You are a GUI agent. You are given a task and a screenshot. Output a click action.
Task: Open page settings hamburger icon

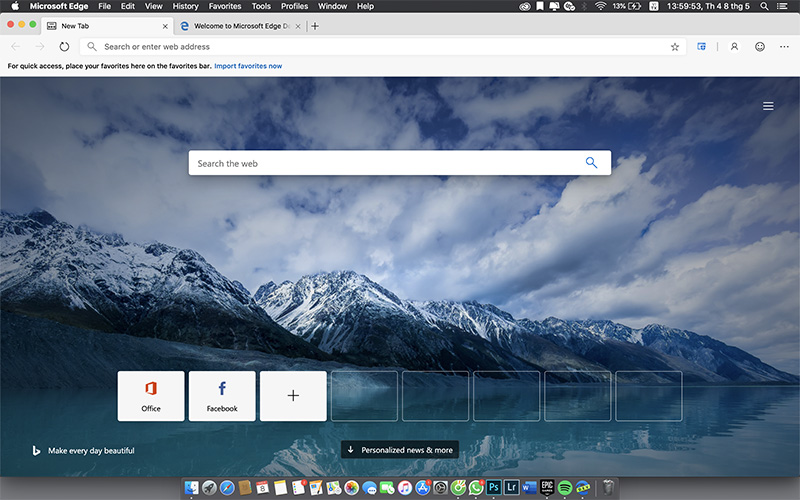coord(768,106)
